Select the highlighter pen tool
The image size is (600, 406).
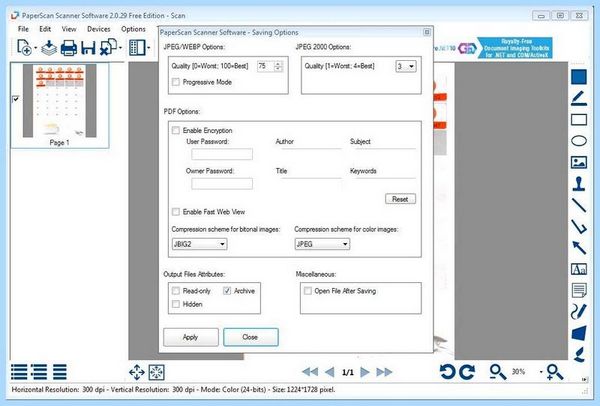[579, 98]
